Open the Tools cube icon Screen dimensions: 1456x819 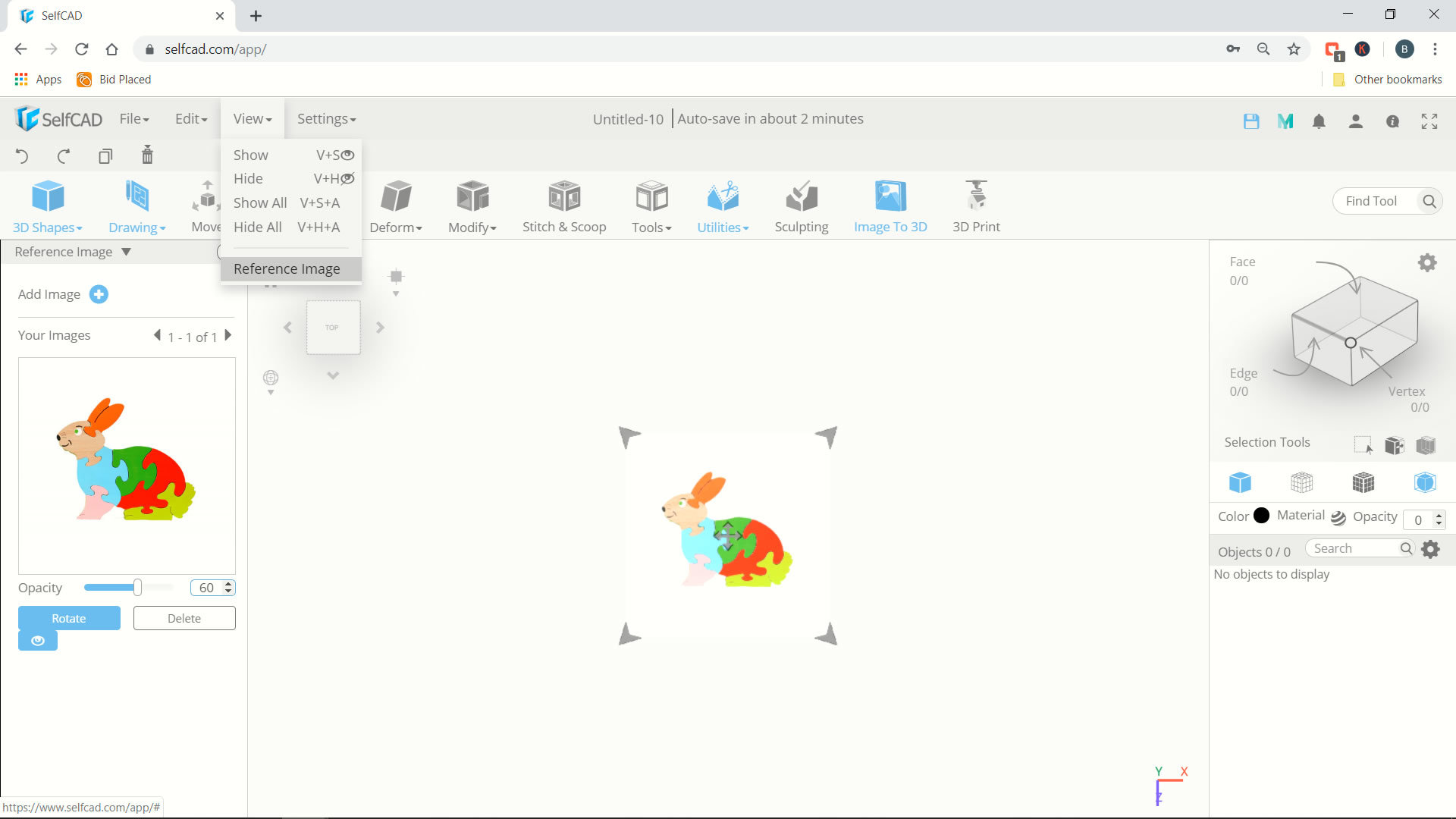pyautogui.click(x=651, y=197)
